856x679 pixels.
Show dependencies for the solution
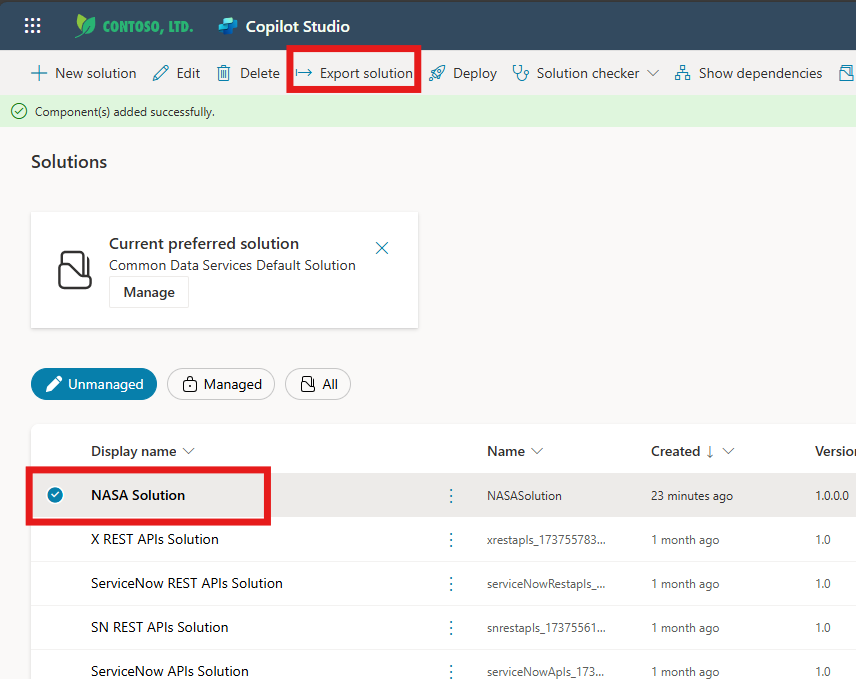tap(748, 73)
